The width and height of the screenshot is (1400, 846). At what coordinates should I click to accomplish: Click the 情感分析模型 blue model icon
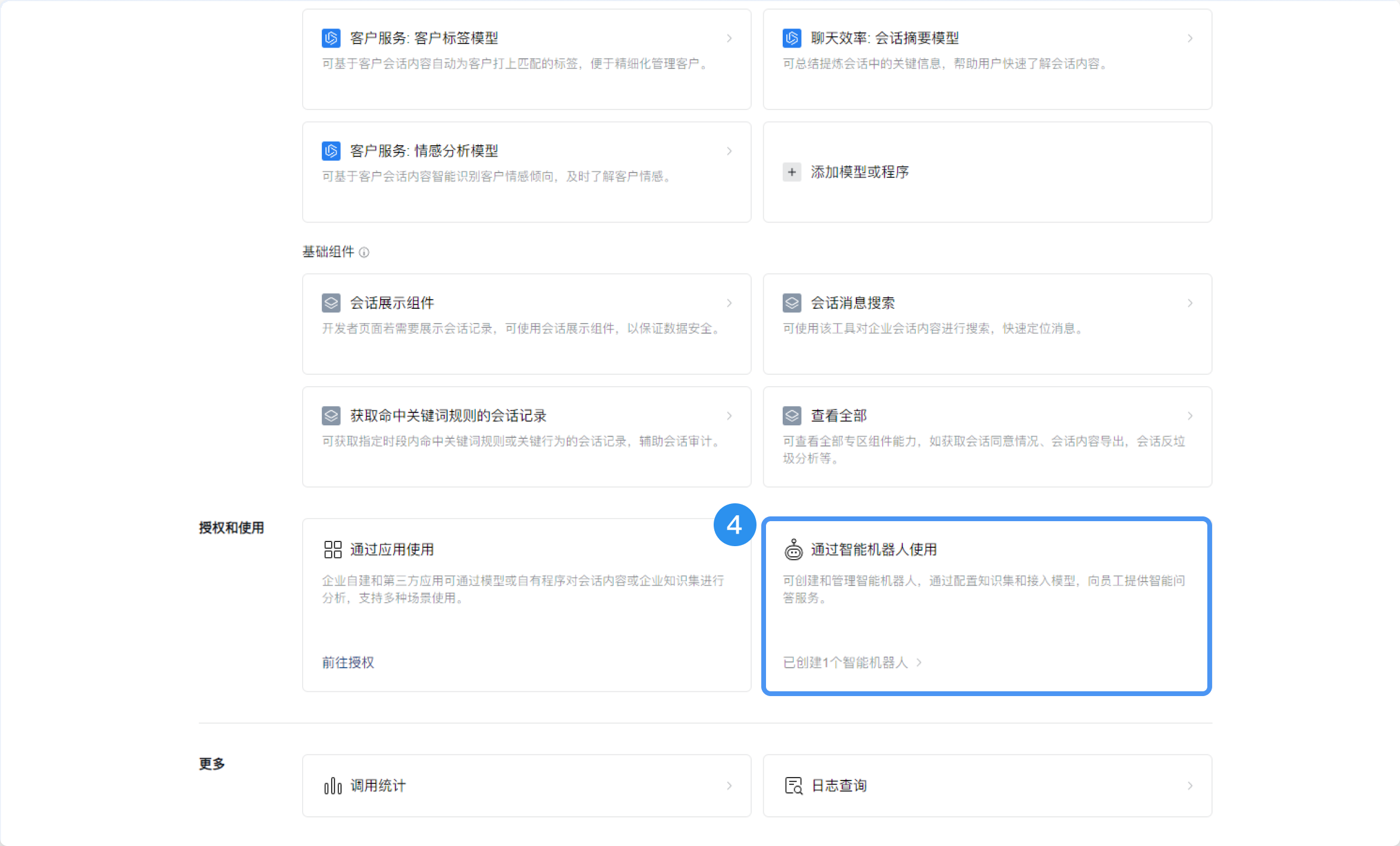click(331, 151)
